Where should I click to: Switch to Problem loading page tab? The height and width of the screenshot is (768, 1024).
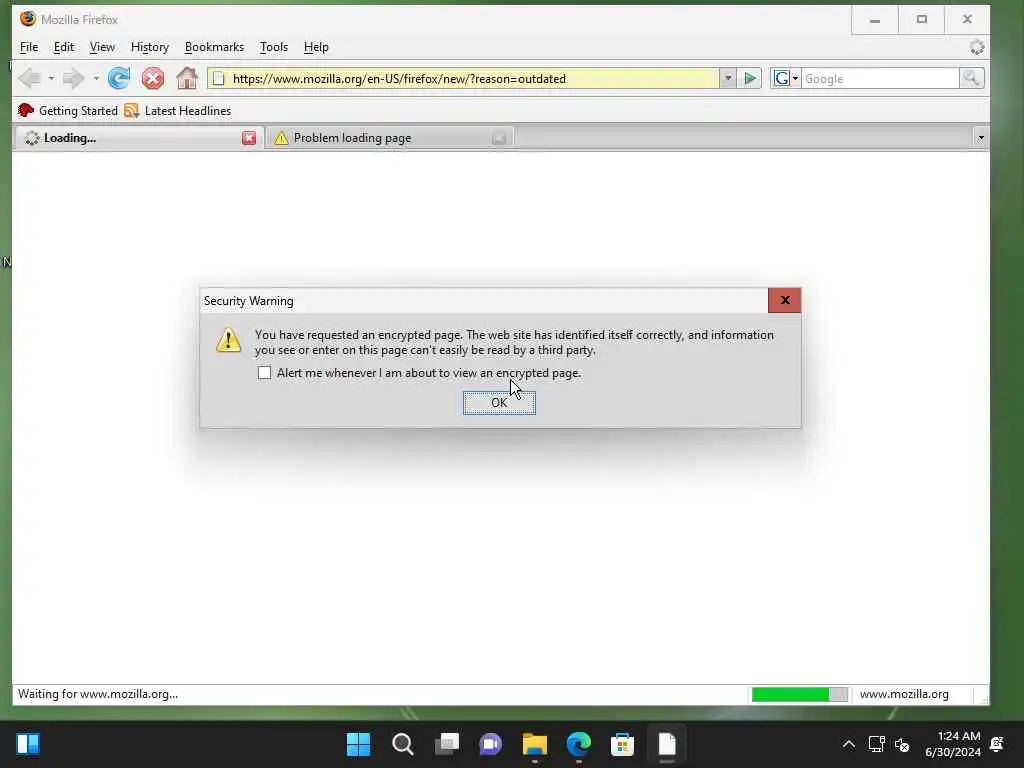(389, 138)
